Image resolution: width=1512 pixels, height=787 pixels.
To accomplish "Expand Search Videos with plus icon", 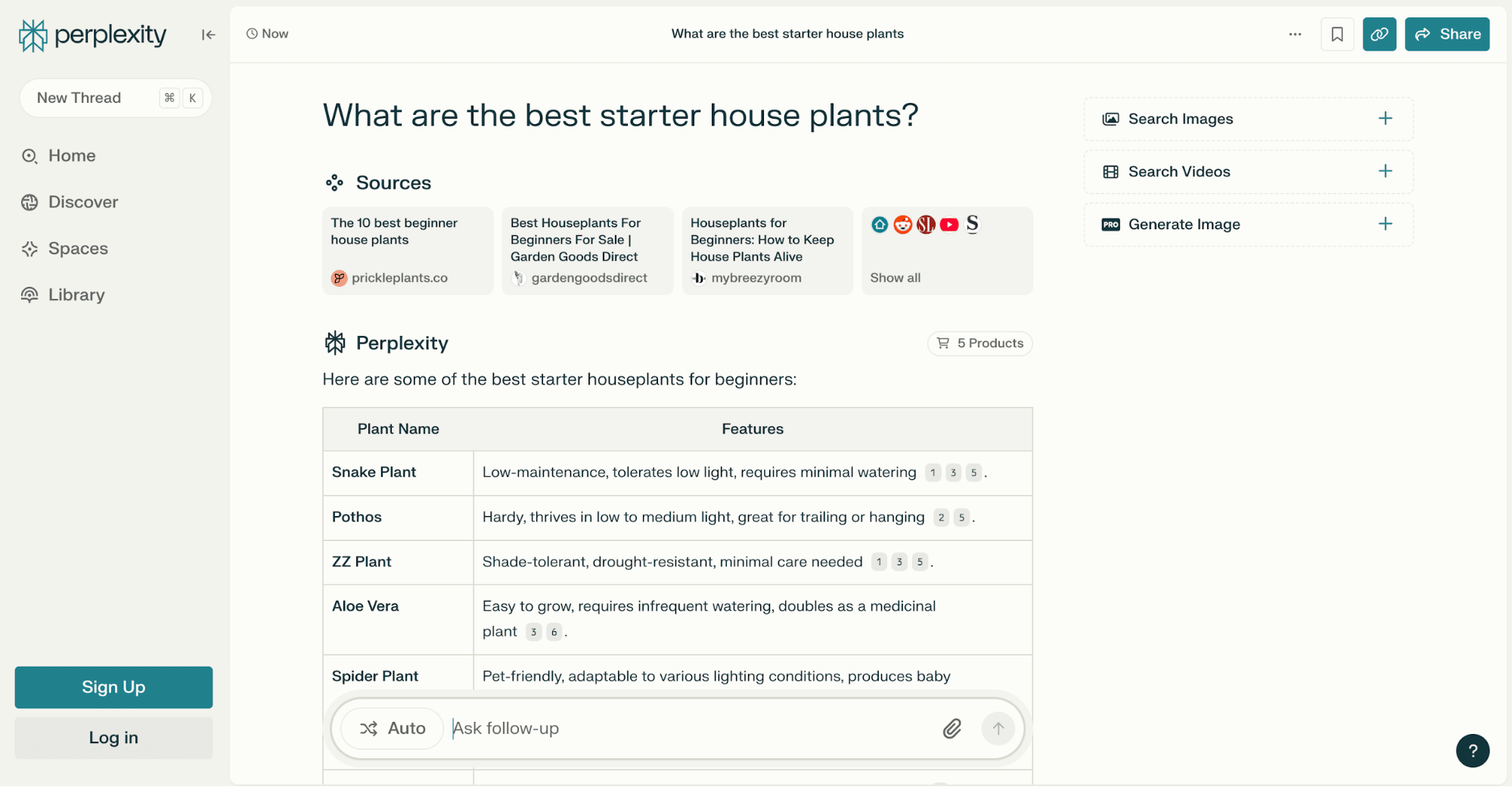I will pyautogui.click(x=1385, y=171).
